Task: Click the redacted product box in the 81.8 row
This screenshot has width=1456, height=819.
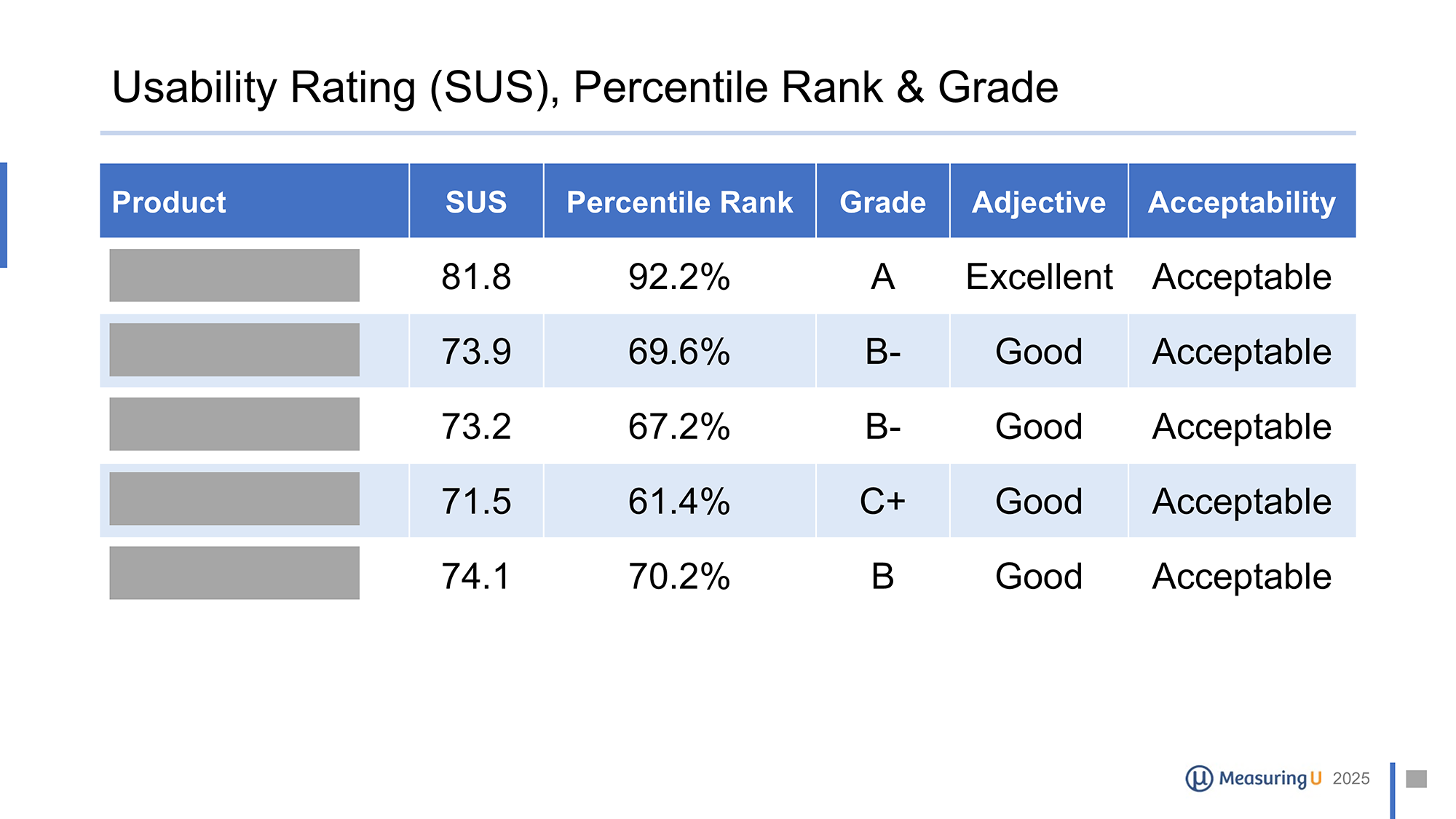Action: [234, 275]
